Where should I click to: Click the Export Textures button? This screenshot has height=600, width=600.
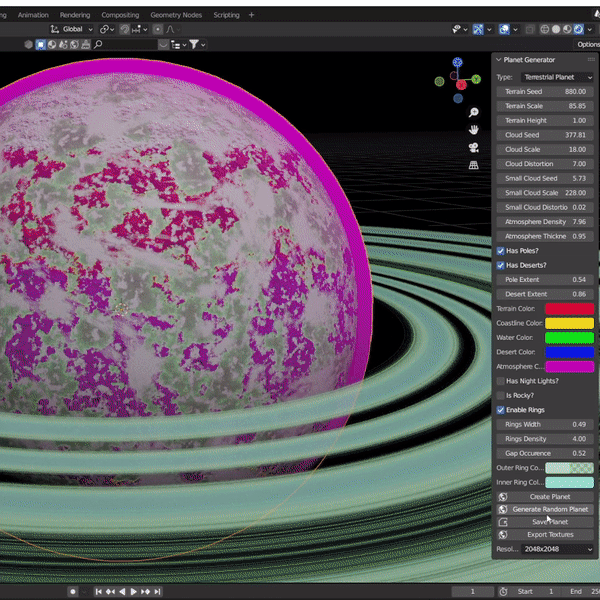click(x=545, y=535)
